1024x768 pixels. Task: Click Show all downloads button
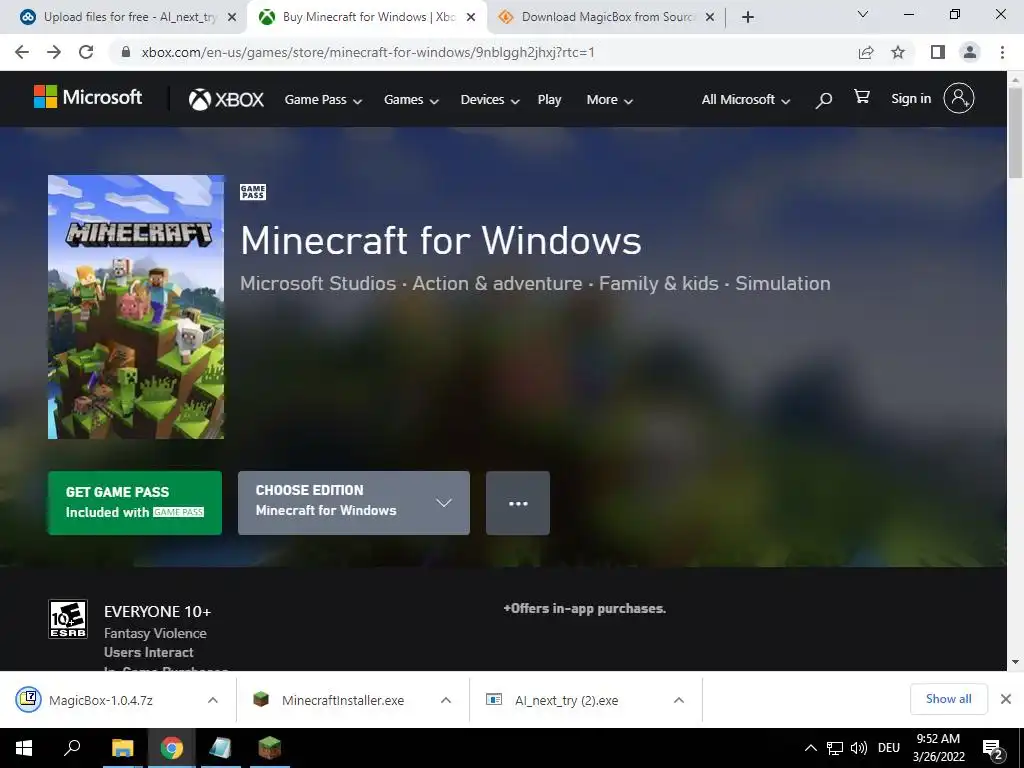pyautogui.click(x=948, y=699)
